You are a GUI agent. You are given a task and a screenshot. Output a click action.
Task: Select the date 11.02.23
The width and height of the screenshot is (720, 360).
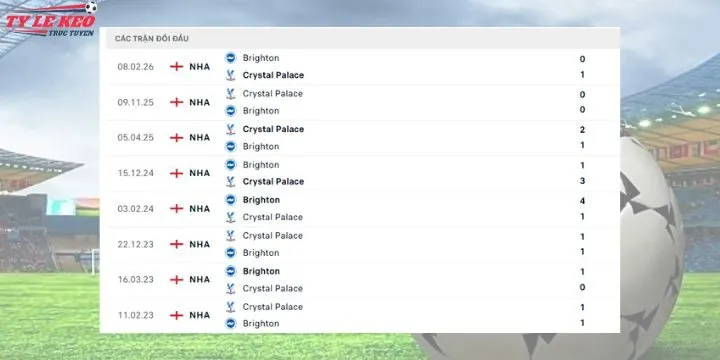click(135, 315)
